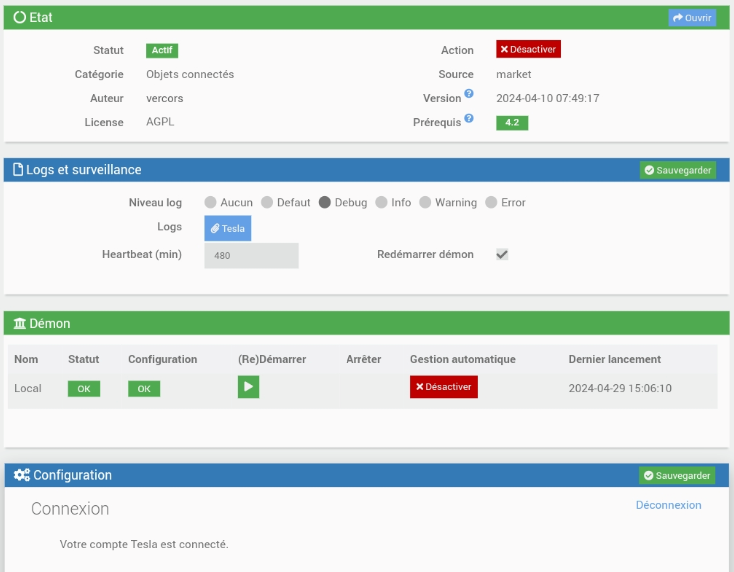Viewport: 734px width, 572px height.
Task: Click the Local daemon name cell
Action: coord(28,388)
